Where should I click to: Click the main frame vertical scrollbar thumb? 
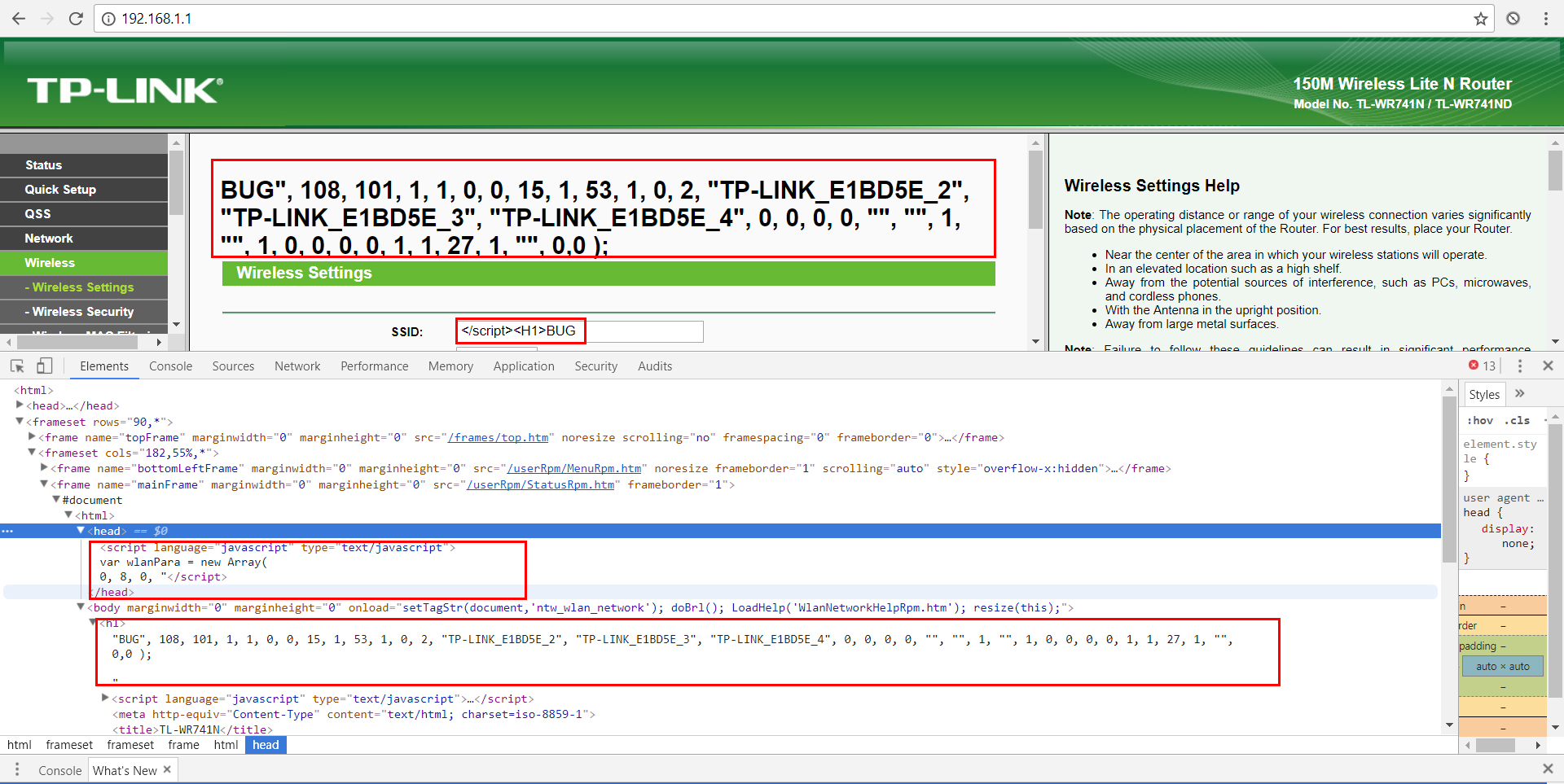pyautogui.click(x=1035, y=190)
